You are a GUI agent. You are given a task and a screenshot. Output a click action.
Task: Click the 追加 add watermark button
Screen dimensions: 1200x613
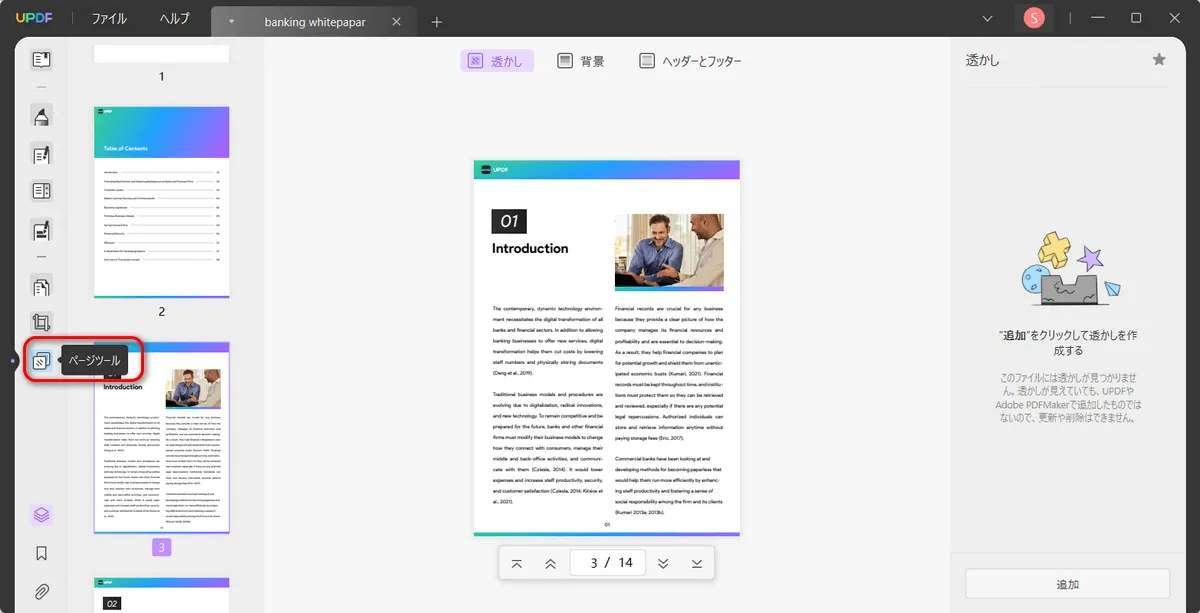coord(1067,584)
